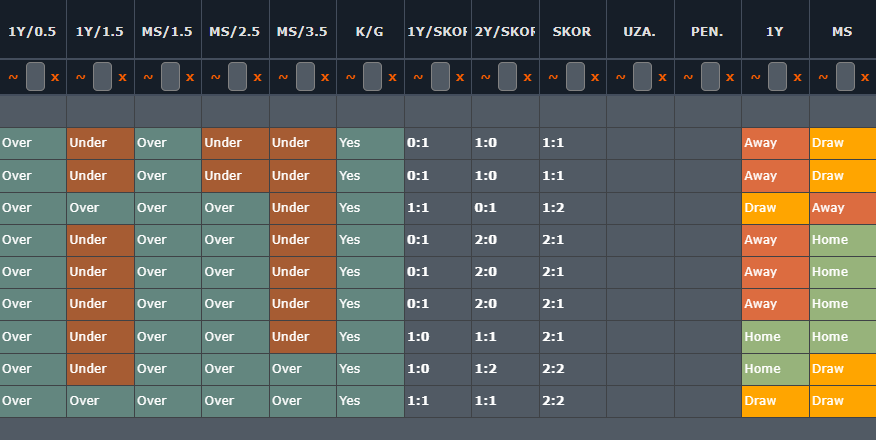The image size is (876, 440).
Task: Click the orange x under 1Y/1.5
Action: (122, 77)
